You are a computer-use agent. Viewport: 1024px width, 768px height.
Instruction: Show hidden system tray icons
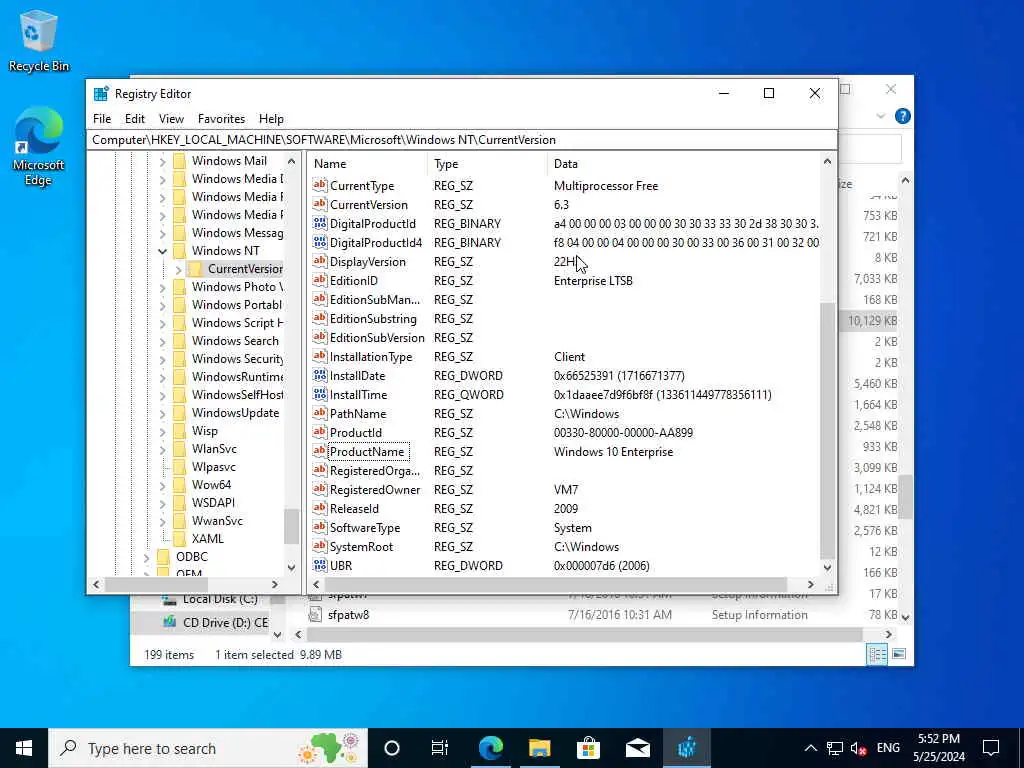(x=810, y=748)
